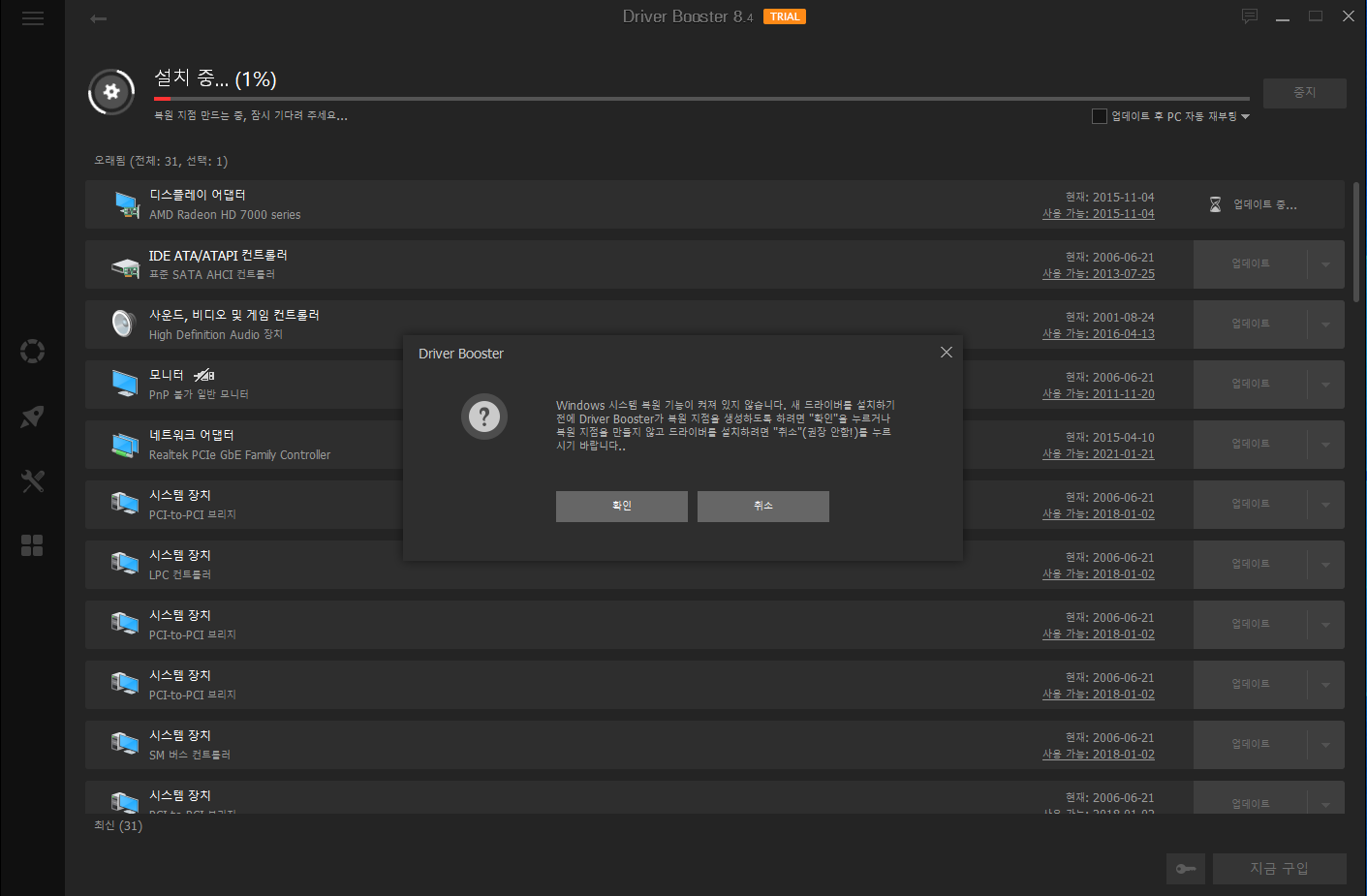Image resolution: width=1367 pixels, height=896 pixels.
Task: Open the Action Center grid icon
Action: pos(32,545)
